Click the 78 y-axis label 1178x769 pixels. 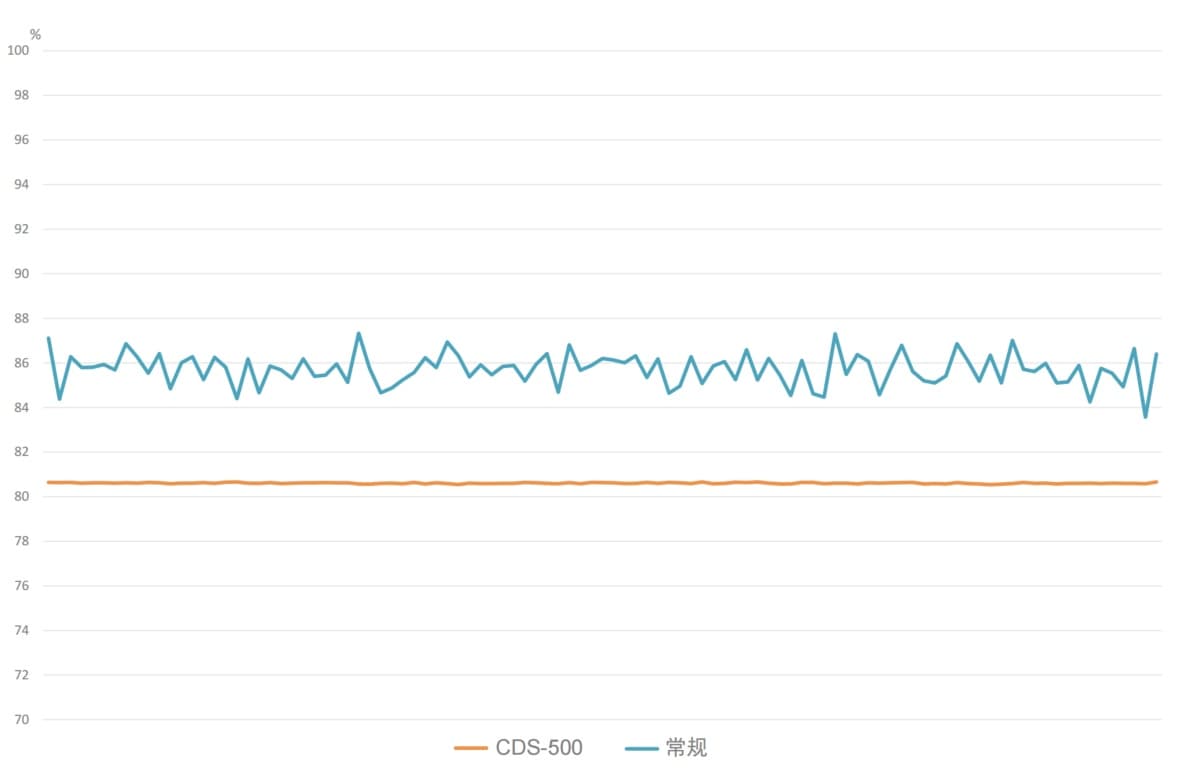[22, 541]
